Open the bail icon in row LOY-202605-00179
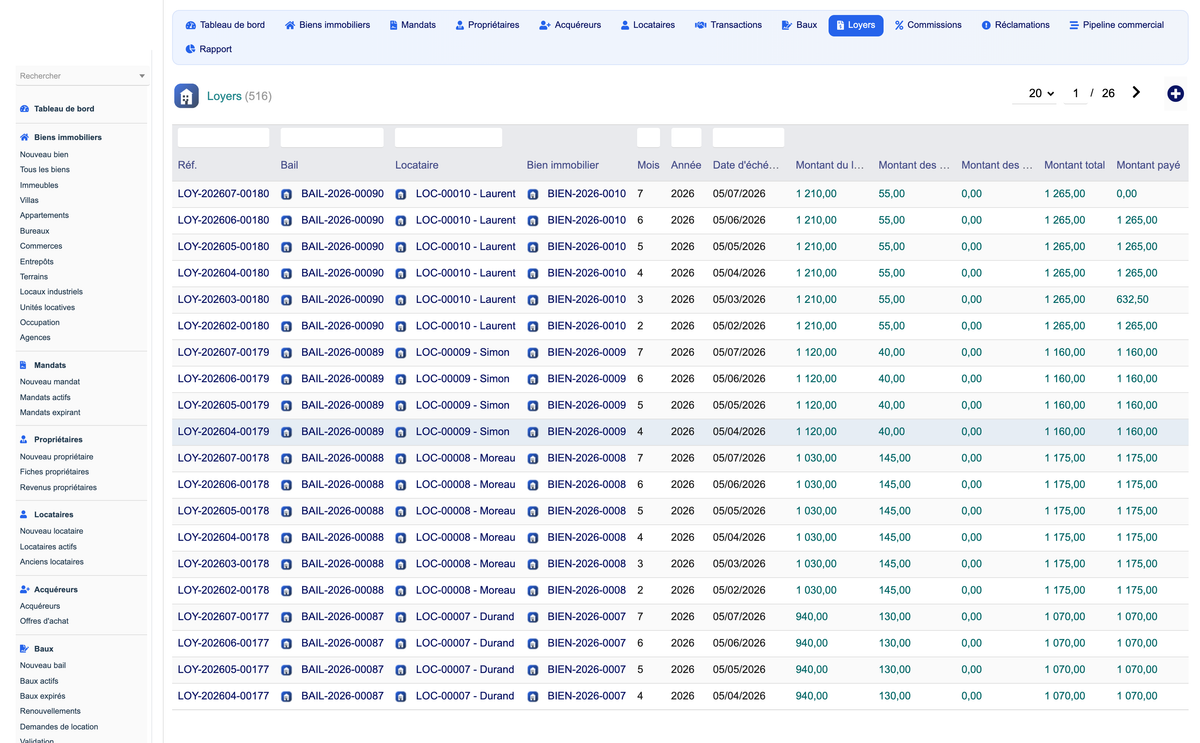The image size is (1200, 743). 287,406
